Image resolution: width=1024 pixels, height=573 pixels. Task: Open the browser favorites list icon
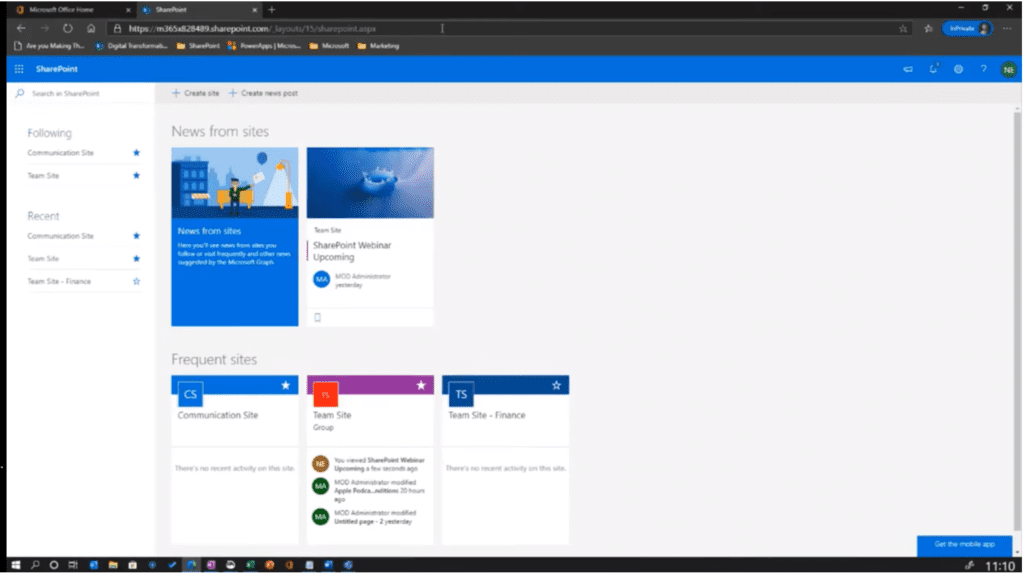pyautogui.click(x=928, y=28)
